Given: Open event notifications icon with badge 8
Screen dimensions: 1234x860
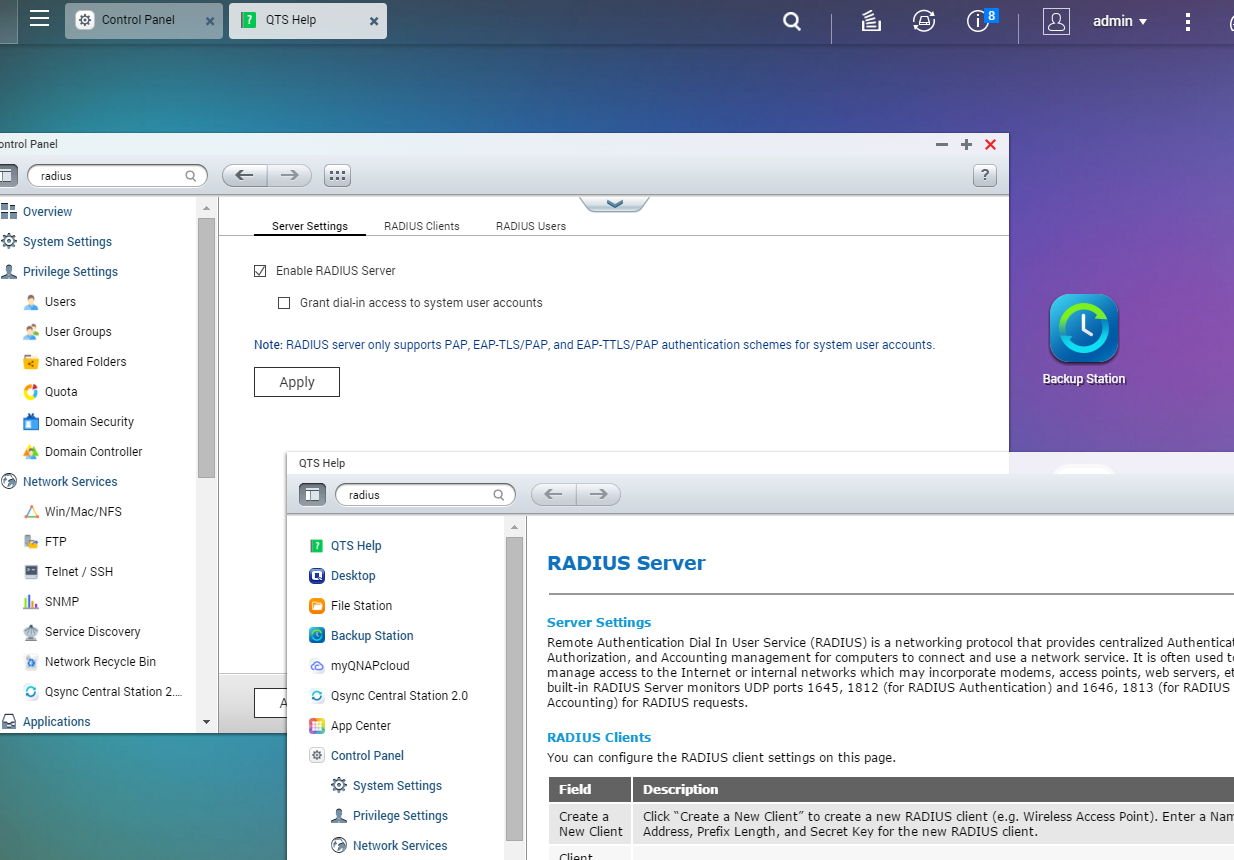Looking at the screenshot, I should coord(980,20).
